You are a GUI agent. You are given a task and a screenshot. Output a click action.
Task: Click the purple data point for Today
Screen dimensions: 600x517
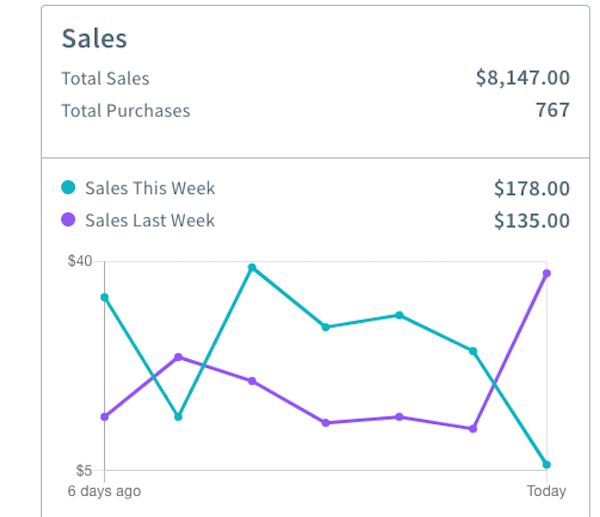[x=546, y=273]
